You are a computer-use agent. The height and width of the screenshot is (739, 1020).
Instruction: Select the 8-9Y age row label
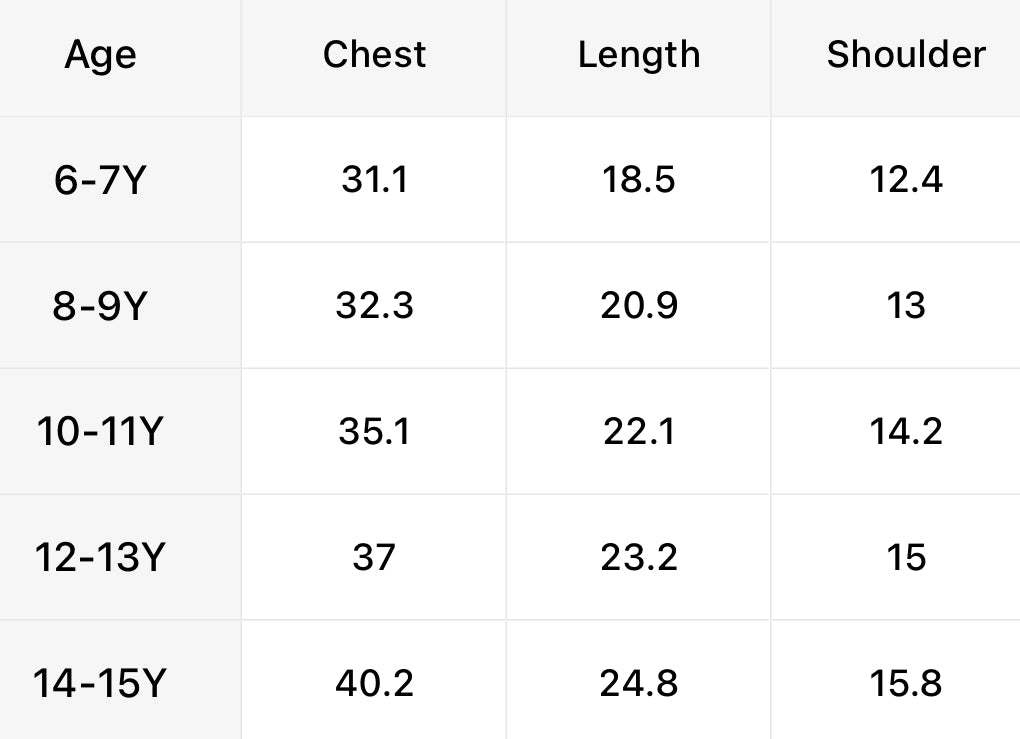tap(100, 307)
